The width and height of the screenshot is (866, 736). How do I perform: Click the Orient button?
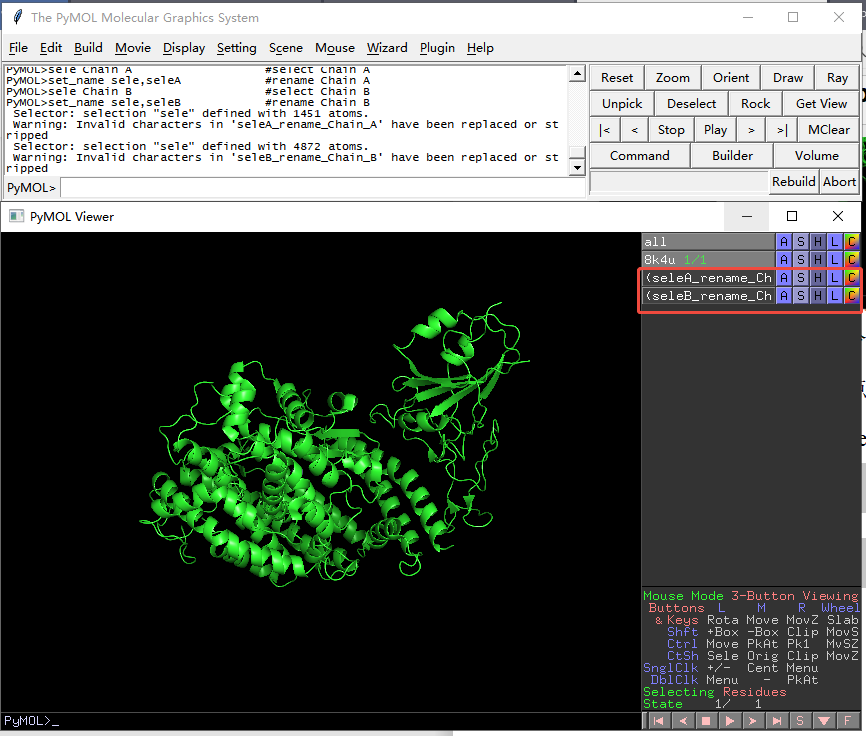pyautogui.click(x=731, y=77)
